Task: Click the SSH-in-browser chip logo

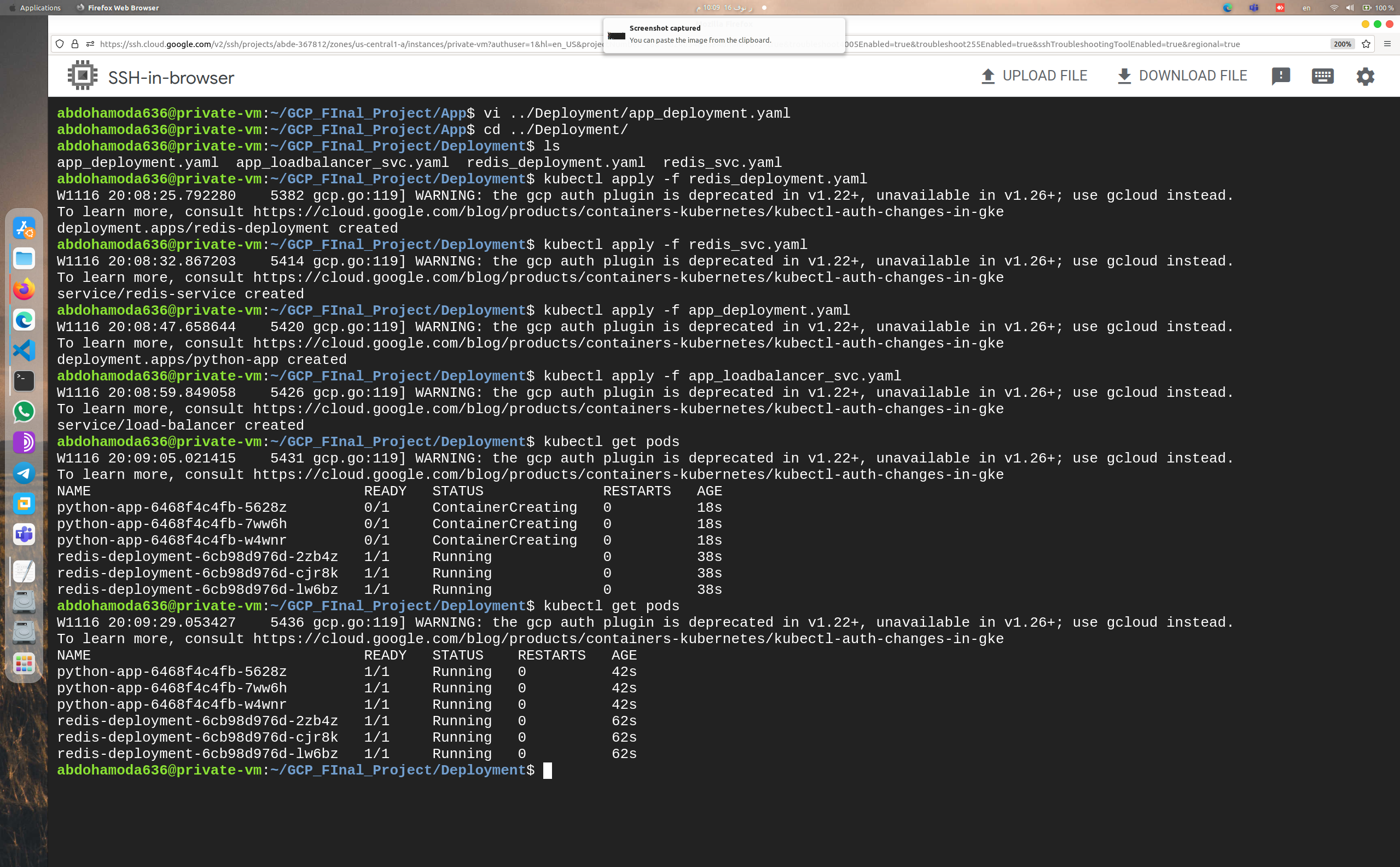Action: [x=82, y=75]
